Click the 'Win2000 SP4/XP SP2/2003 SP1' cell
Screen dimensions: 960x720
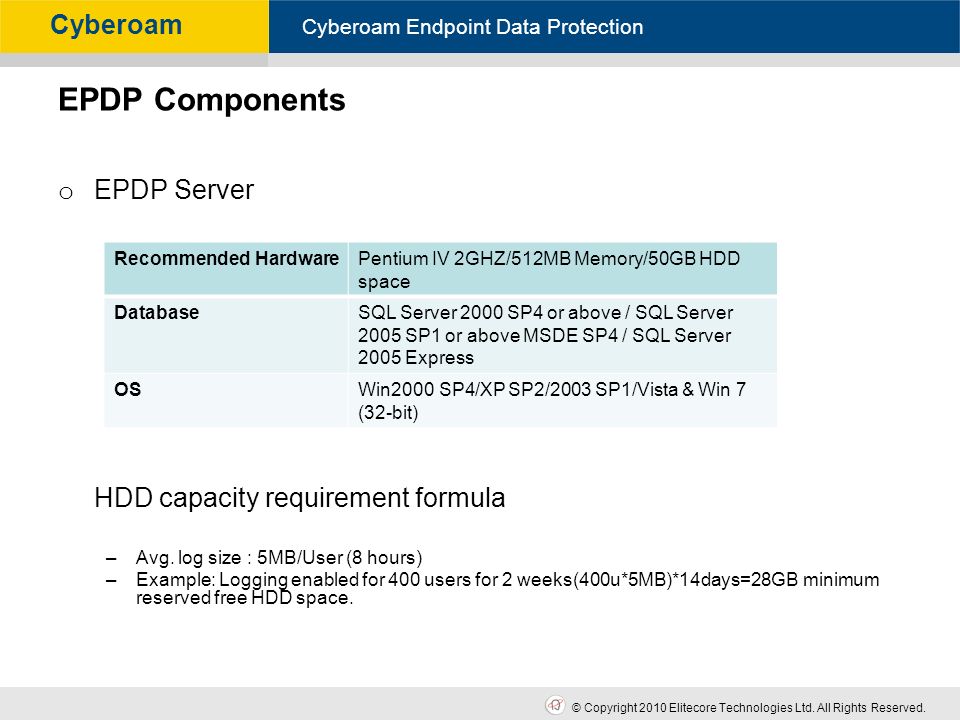(563, 400)
